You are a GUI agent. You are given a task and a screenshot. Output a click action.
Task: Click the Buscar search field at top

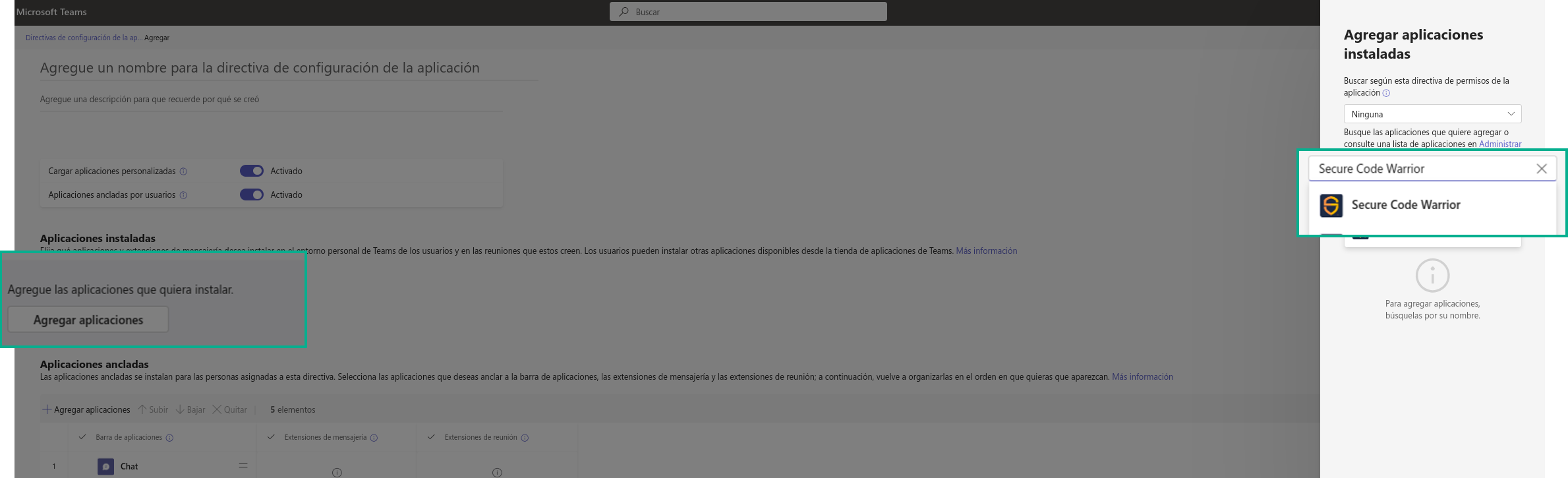[x=748, y=12]
